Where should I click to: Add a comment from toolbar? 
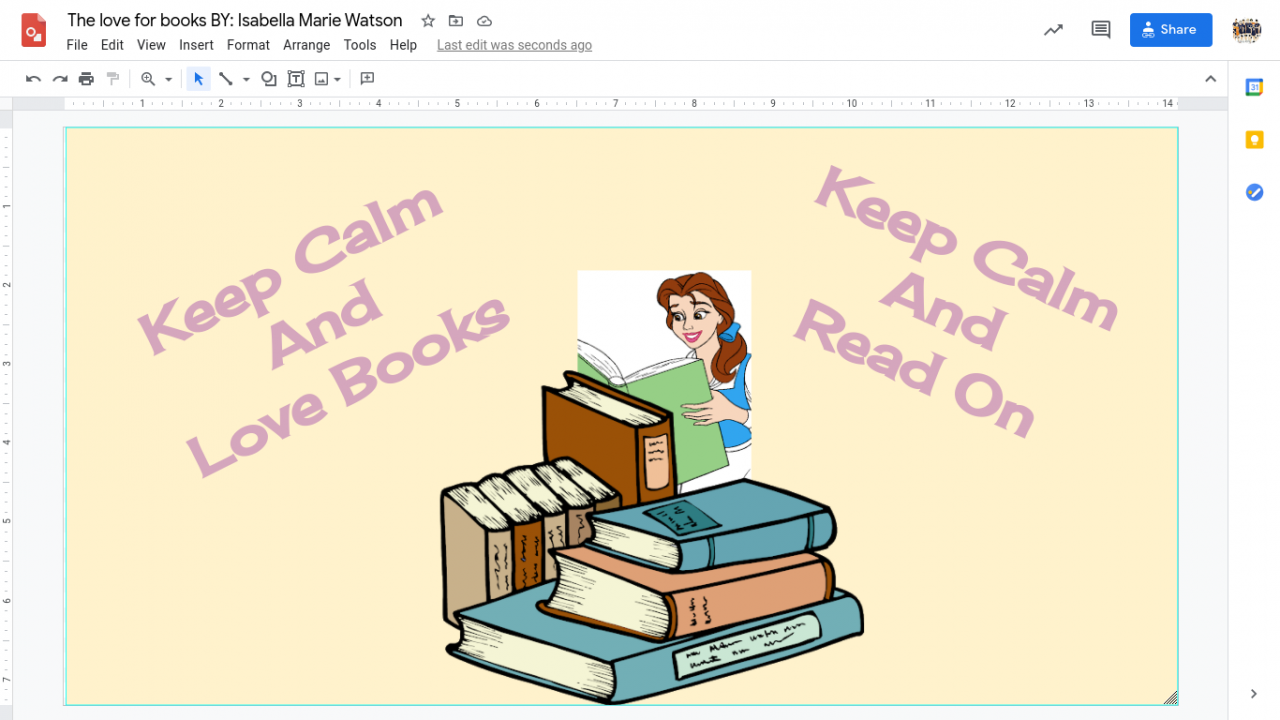(x=367, y=79)
